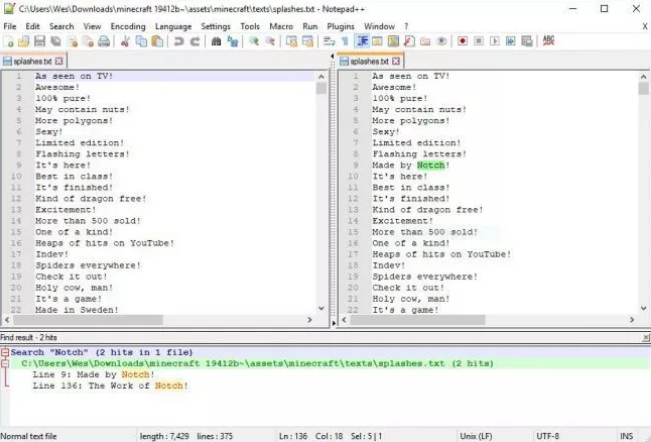
Task: Click line 16 'Heaps of hits on YouTube!' left pane
Action: click(105, 243)
